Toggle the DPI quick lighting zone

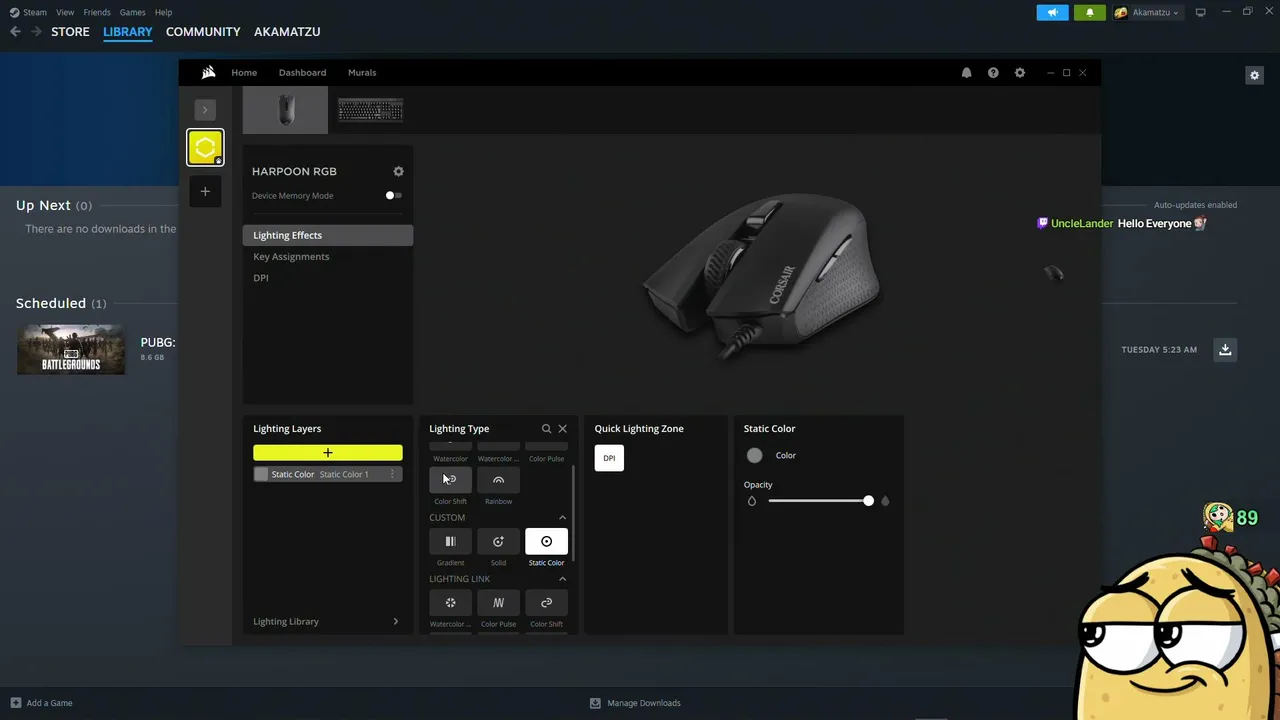tap(609, 458)
